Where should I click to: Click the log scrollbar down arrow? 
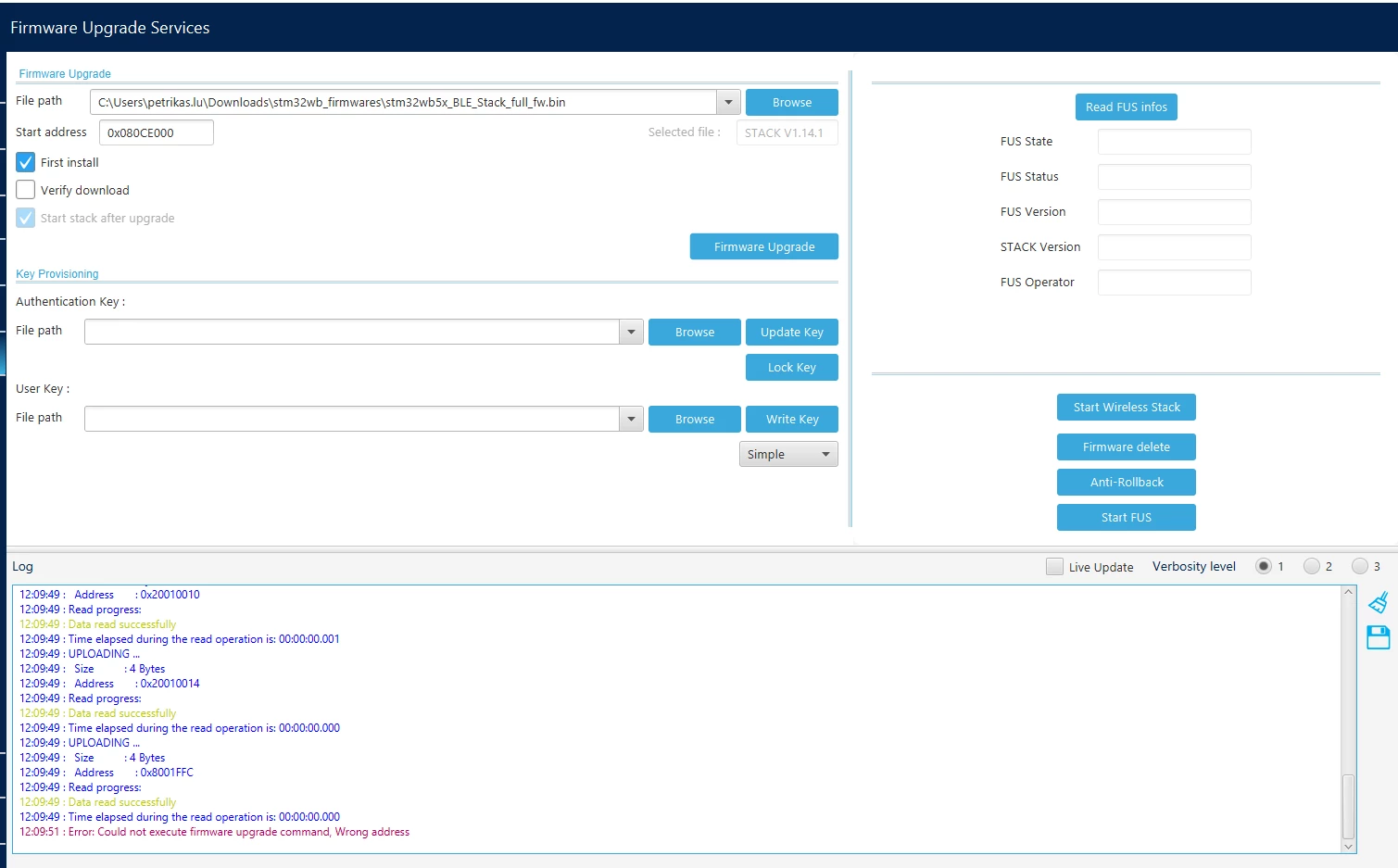1349,847
